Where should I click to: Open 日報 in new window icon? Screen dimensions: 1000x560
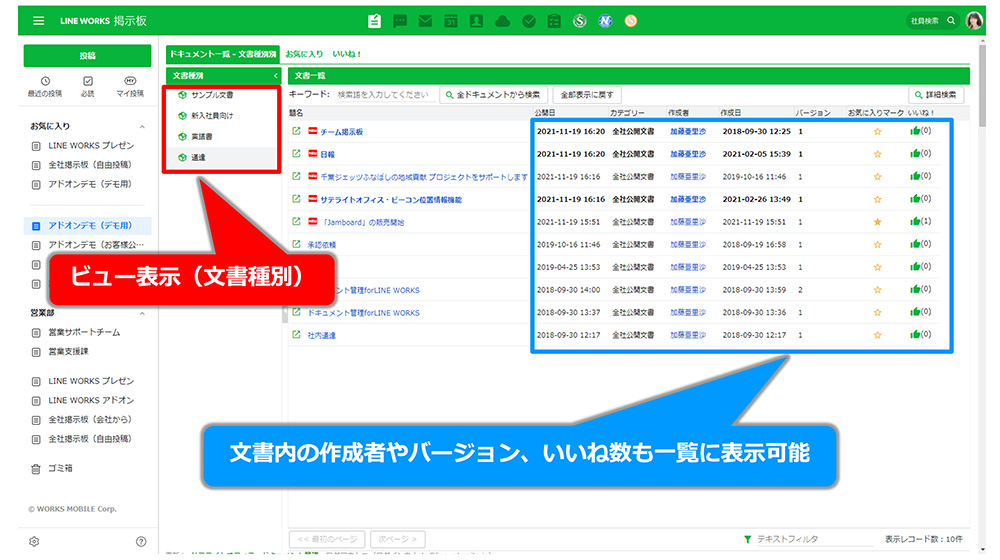(296, 154)
